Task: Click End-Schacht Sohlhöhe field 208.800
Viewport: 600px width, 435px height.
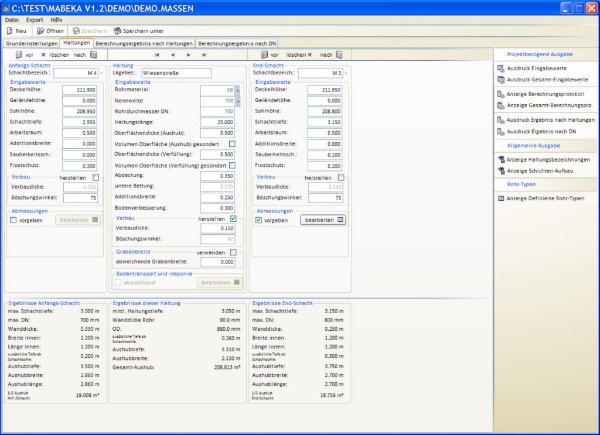Action: pyautogui.click(x=324, y=111)
